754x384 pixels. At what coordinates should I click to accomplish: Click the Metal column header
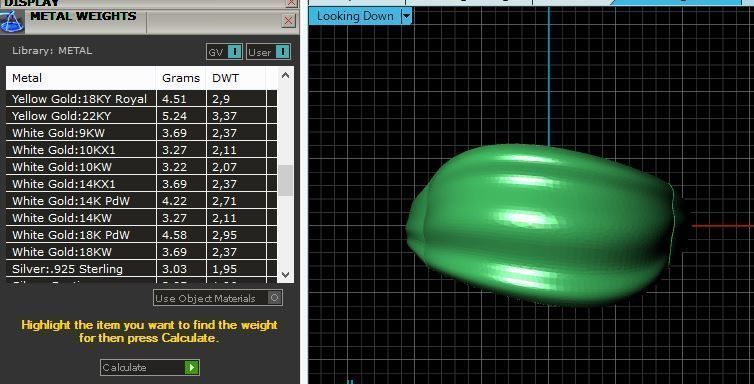pyautogui.click(x=81, y=78)
